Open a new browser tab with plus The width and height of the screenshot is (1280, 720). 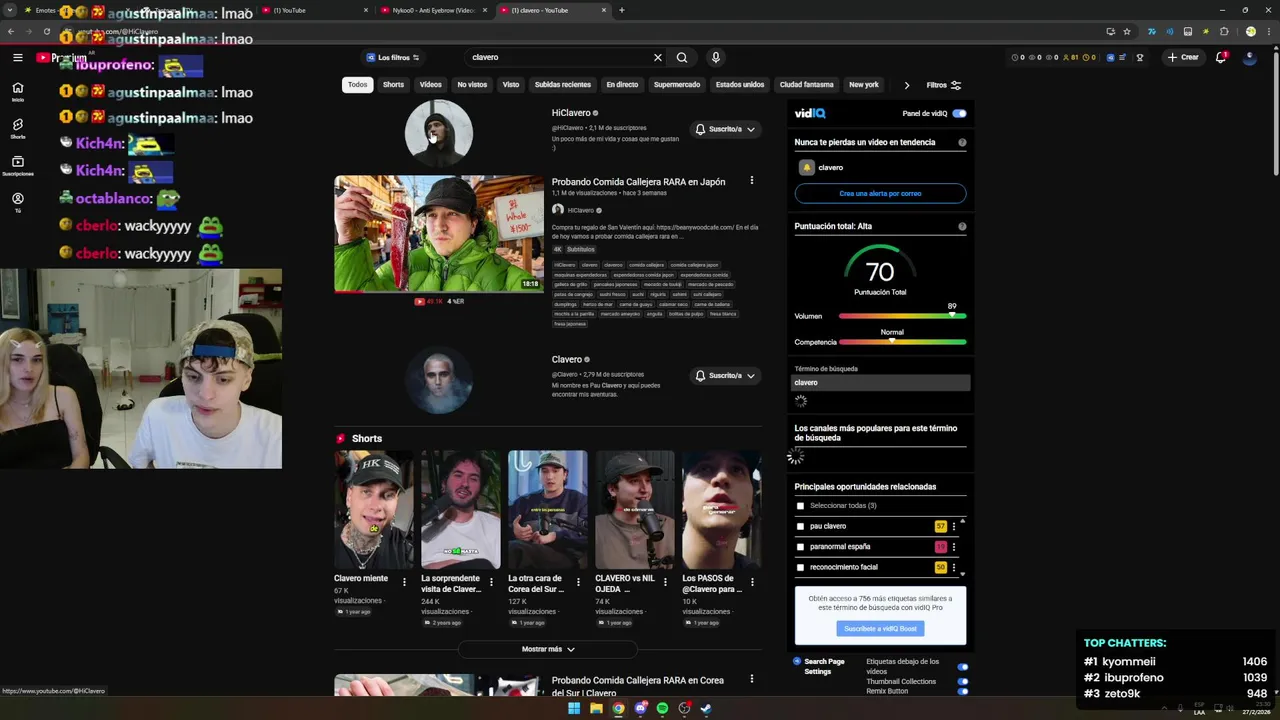[x=621, y=10]
